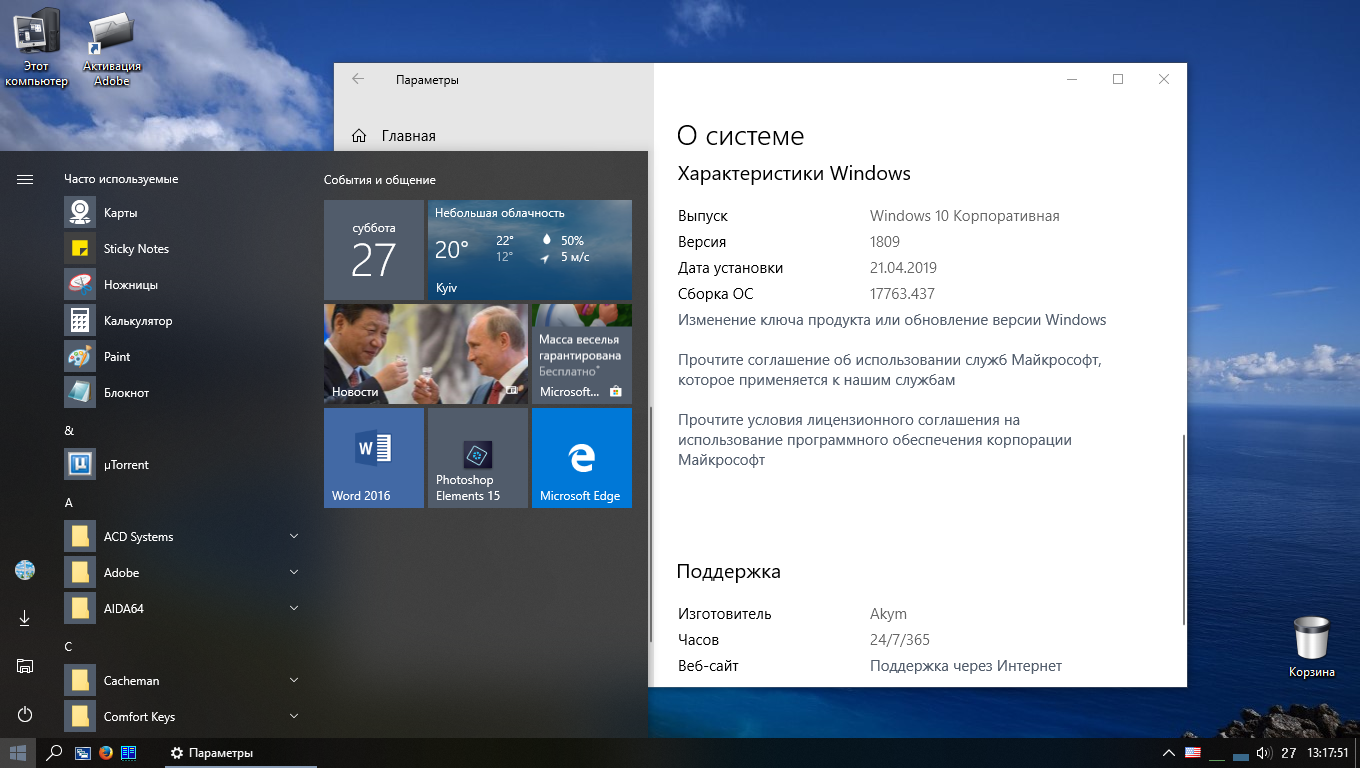Expand the Comfort Keys folder
Image resolution: width=1360 pixels, height=768 pixels.
tap(182, 717)
